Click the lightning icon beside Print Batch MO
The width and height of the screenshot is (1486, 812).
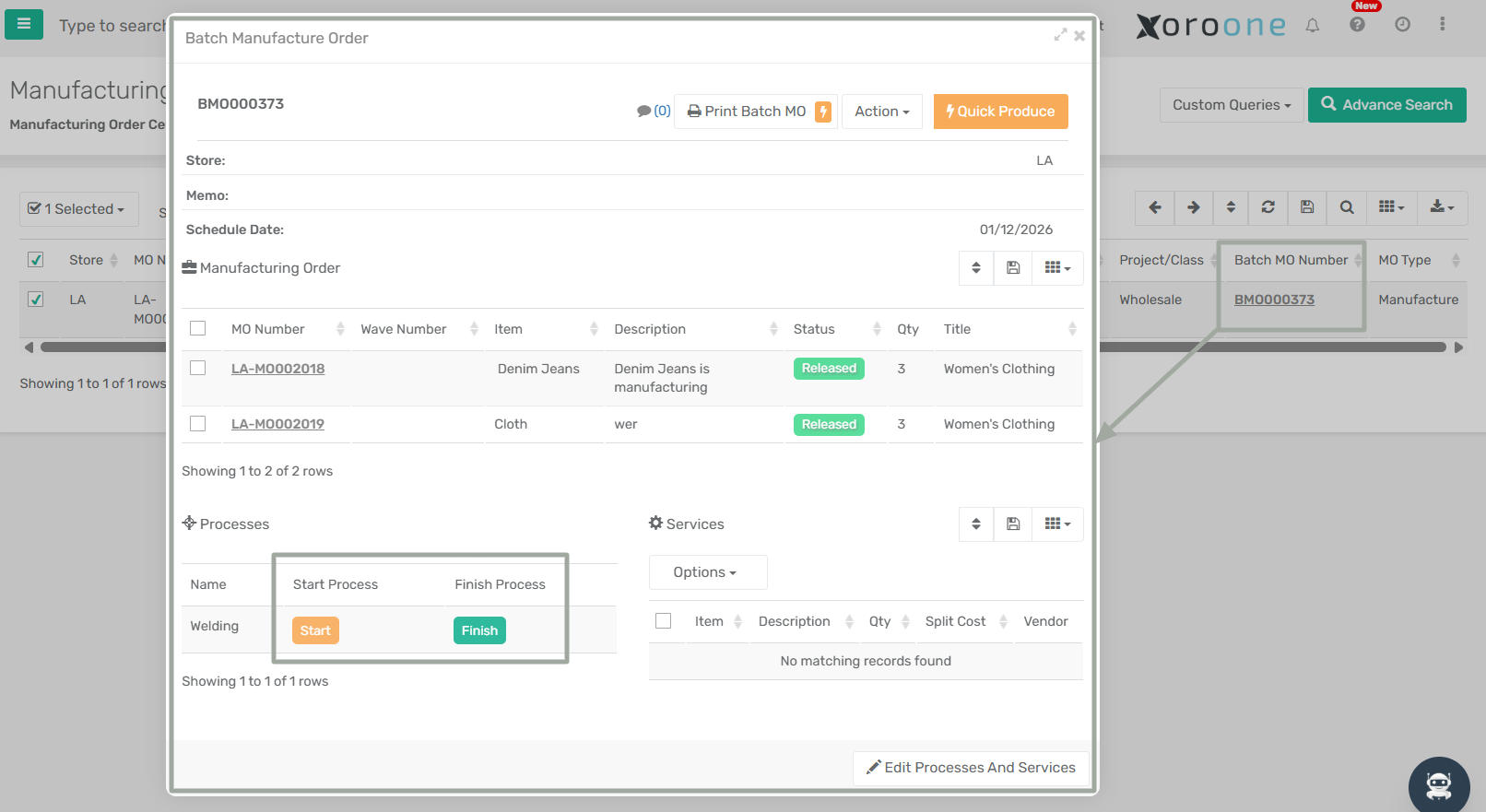pos(823,112)
